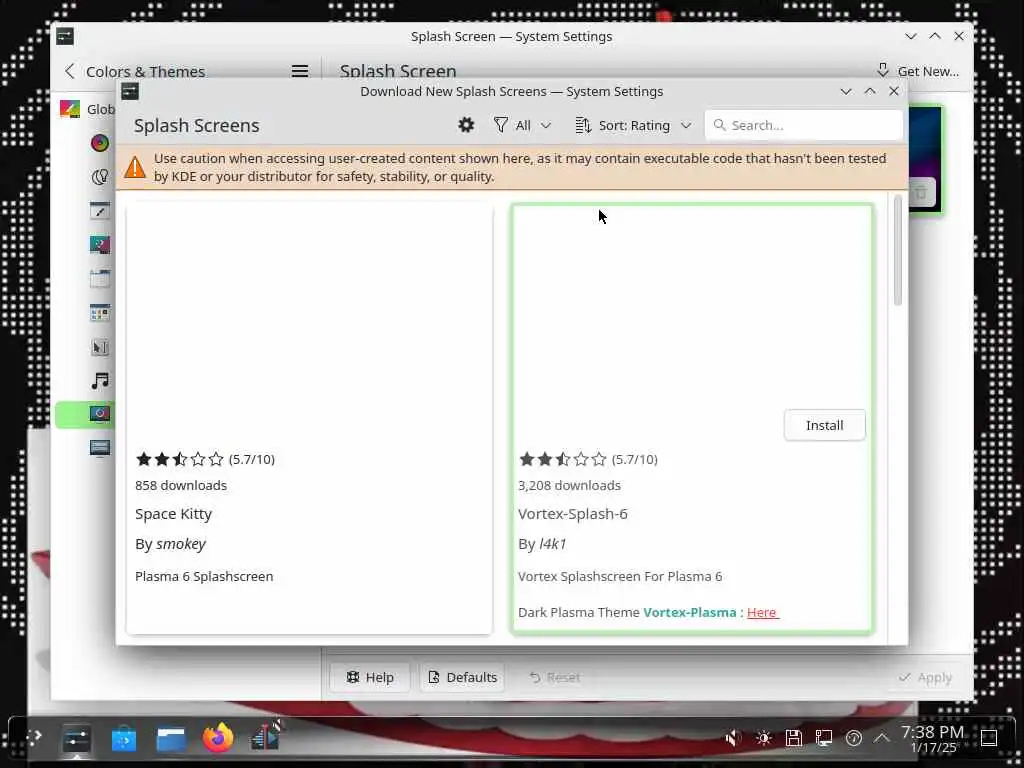Click the Space Kitty preview thumbnail area

[x=309, y=323]
